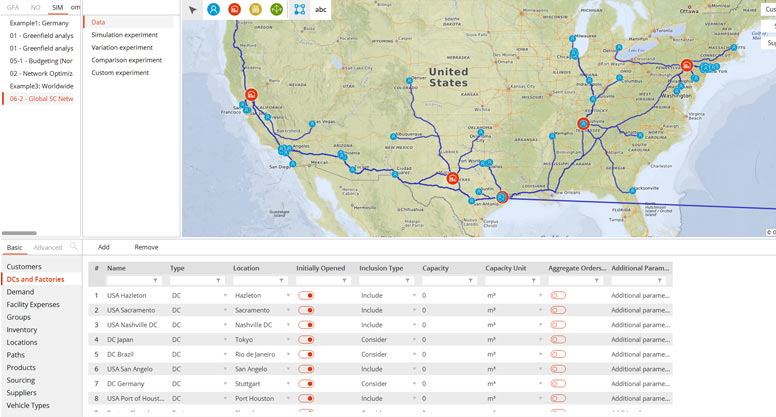This screenshot has height=417, width=776.
Task: Toggle the show connections tool
Action: point(299,9)
